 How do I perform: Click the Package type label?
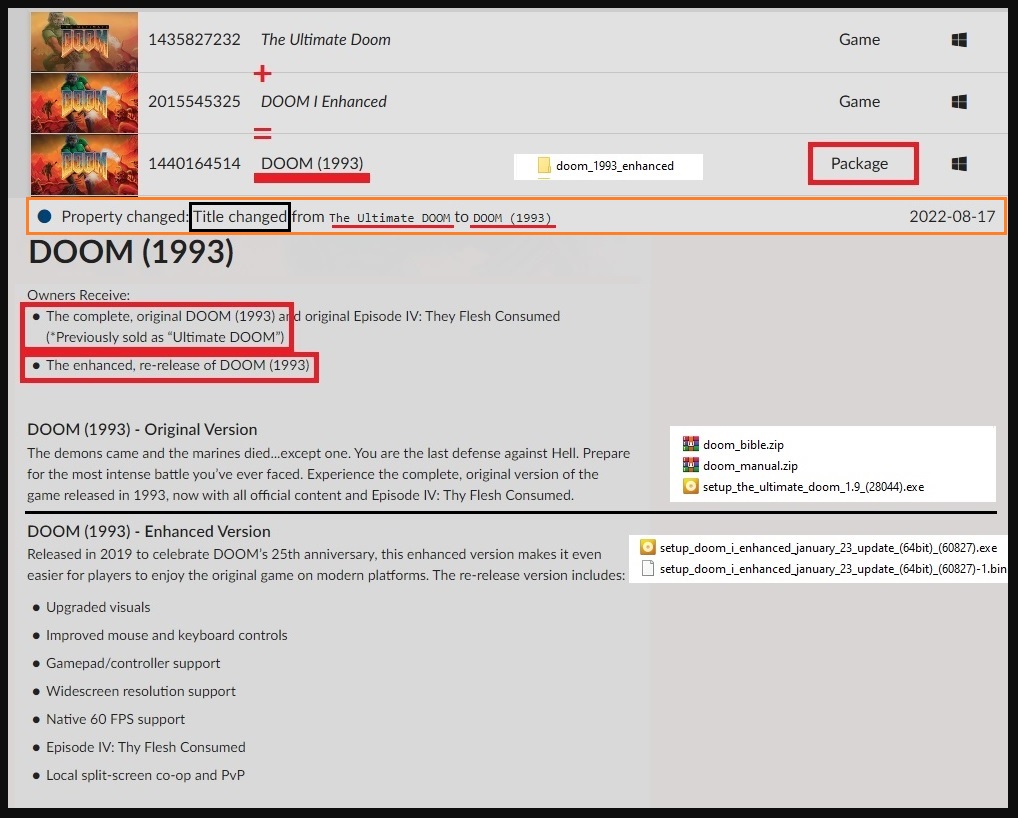tap(859, 164)
